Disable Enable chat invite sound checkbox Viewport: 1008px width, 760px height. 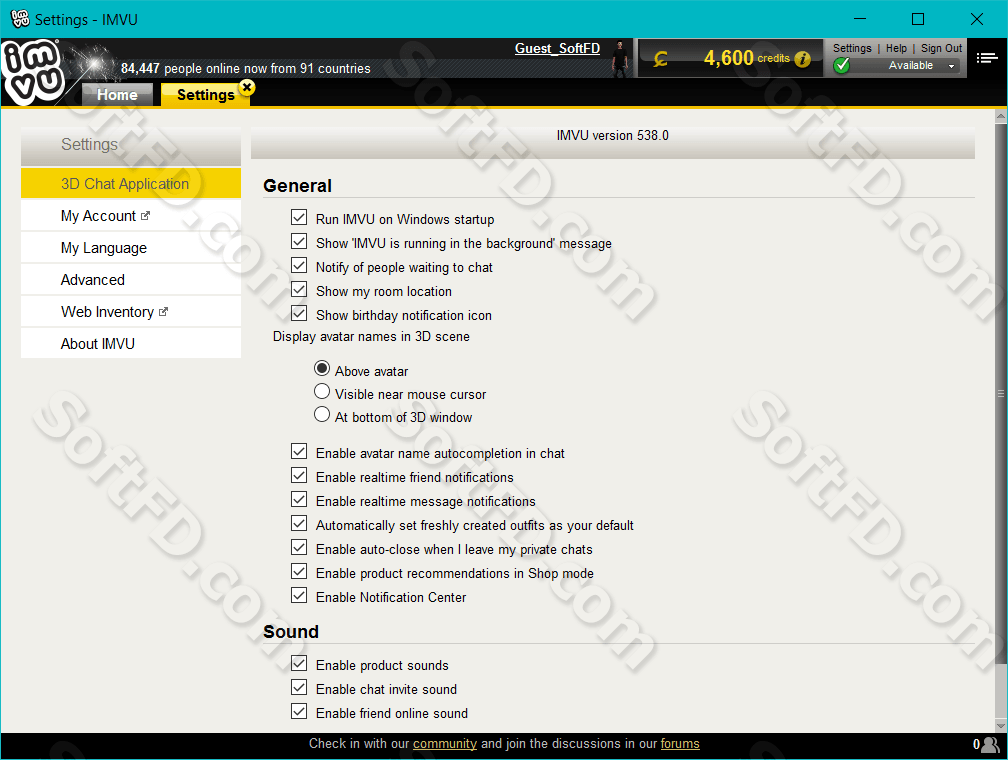299,687
